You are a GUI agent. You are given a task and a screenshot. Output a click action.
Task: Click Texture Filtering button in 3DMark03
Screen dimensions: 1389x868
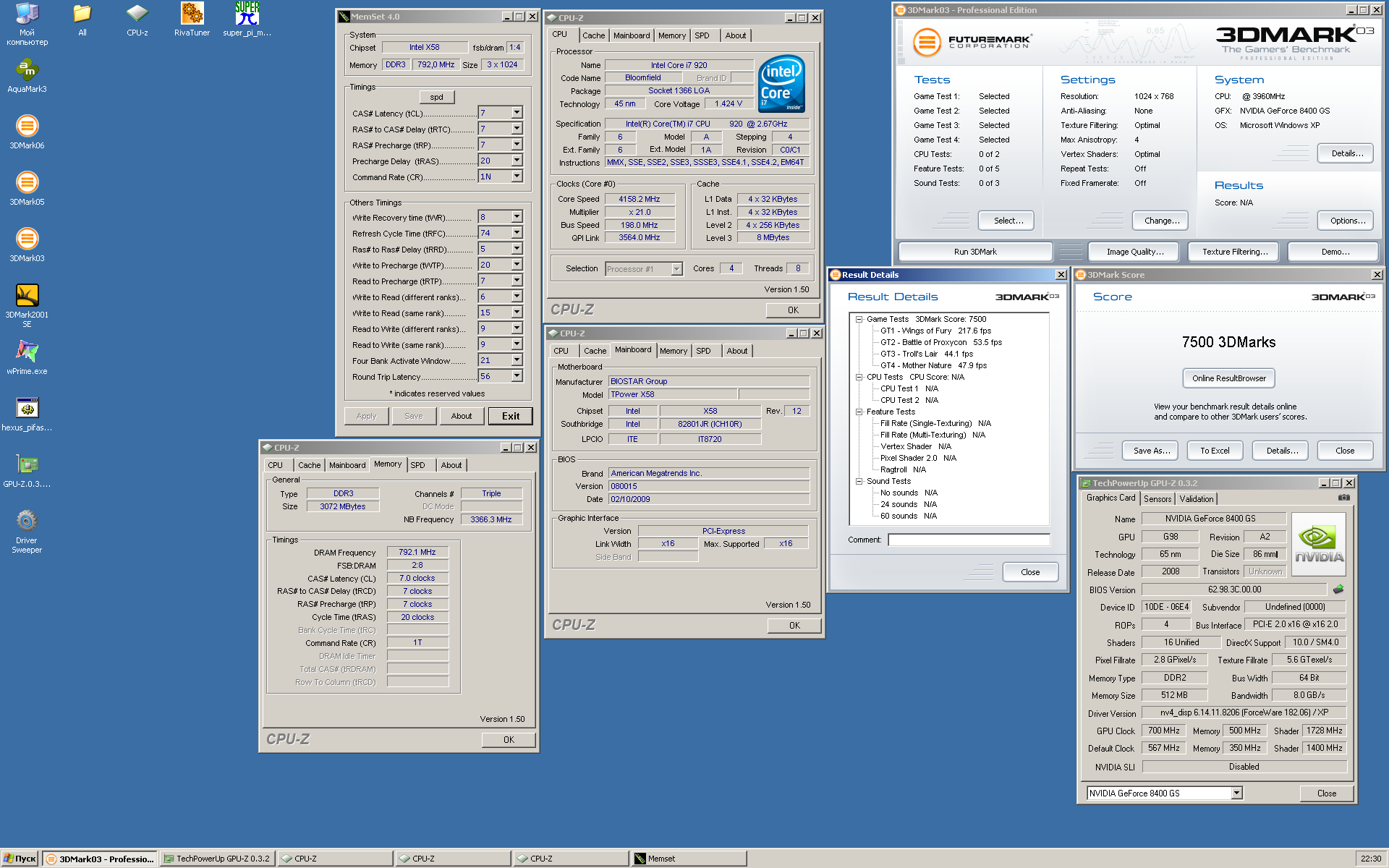pyautogui.click(x=1235, y=252)
